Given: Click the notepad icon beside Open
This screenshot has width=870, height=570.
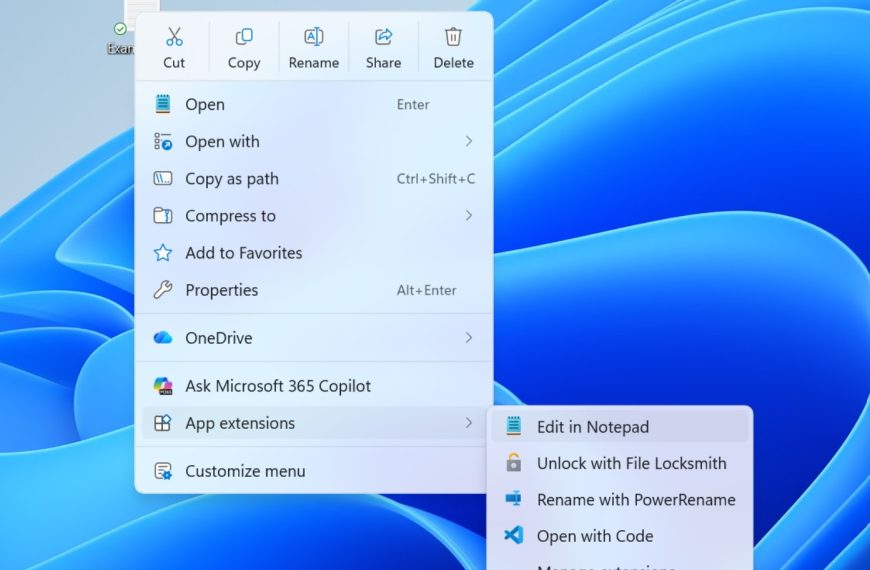Looking at the screenshot, I should tap(163, 104).
